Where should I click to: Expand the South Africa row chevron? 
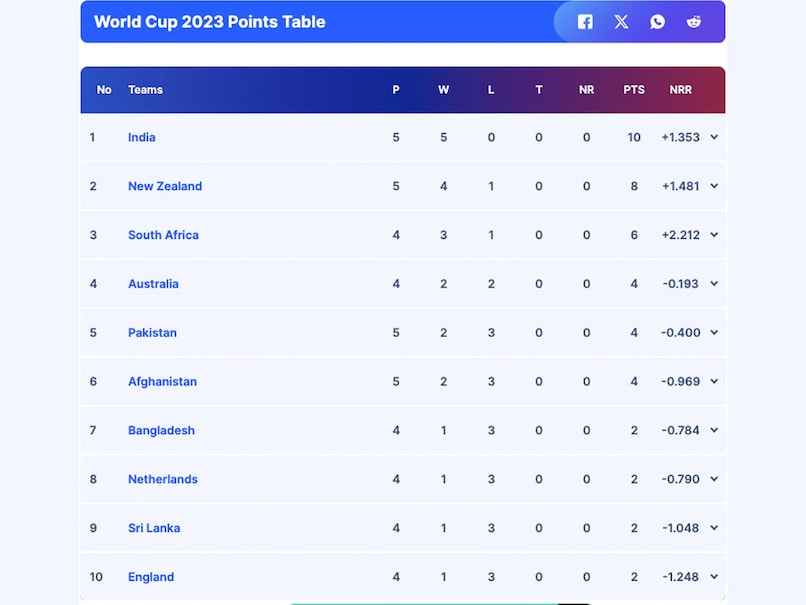pyautogui.click(x=714, y=235)
